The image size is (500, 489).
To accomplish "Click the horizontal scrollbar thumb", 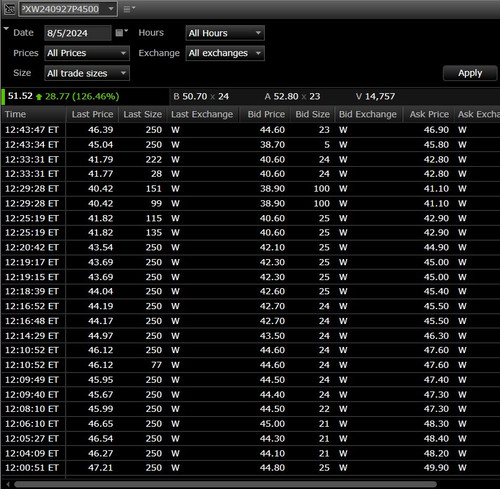I will [225, 484].
